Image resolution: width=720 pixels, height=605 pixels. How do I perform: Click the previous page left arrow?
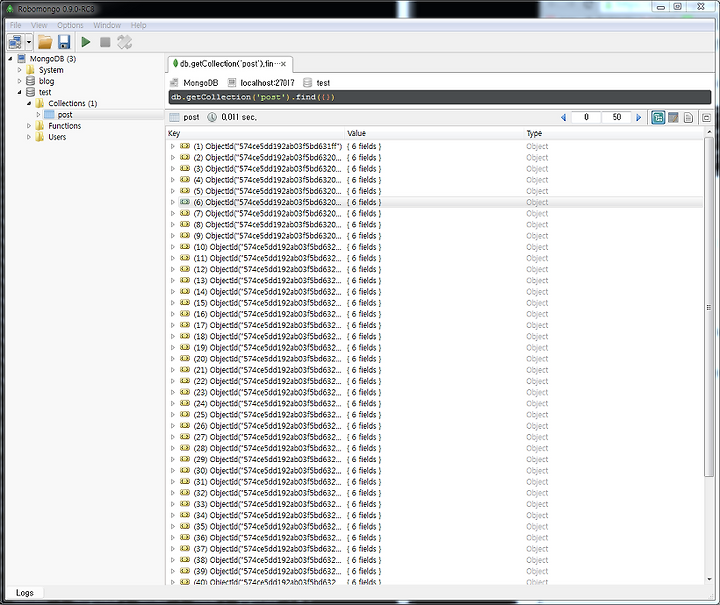point(563,118)
